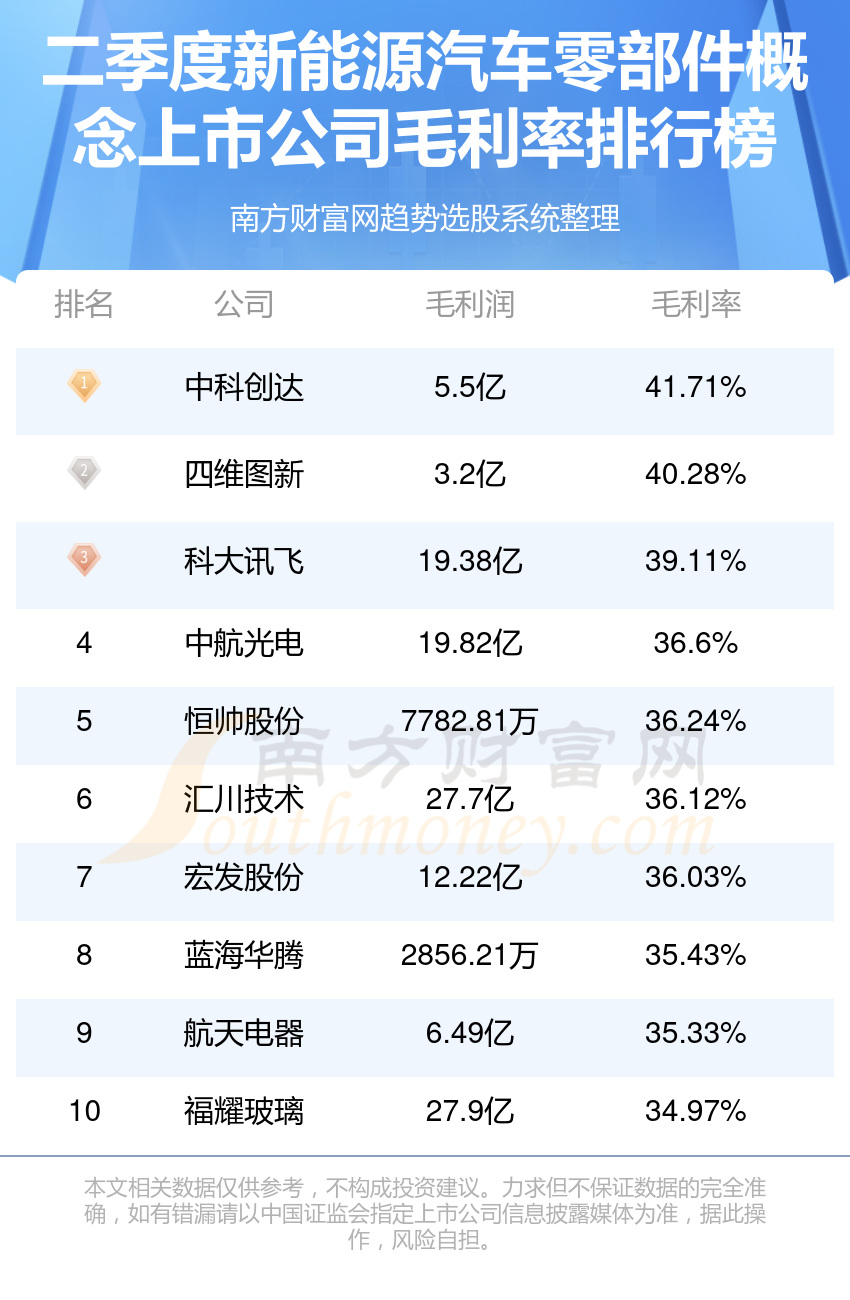Click rank number 10 in the table
The height and width of the screenshot is (1300, 850).
(85, 1111)
